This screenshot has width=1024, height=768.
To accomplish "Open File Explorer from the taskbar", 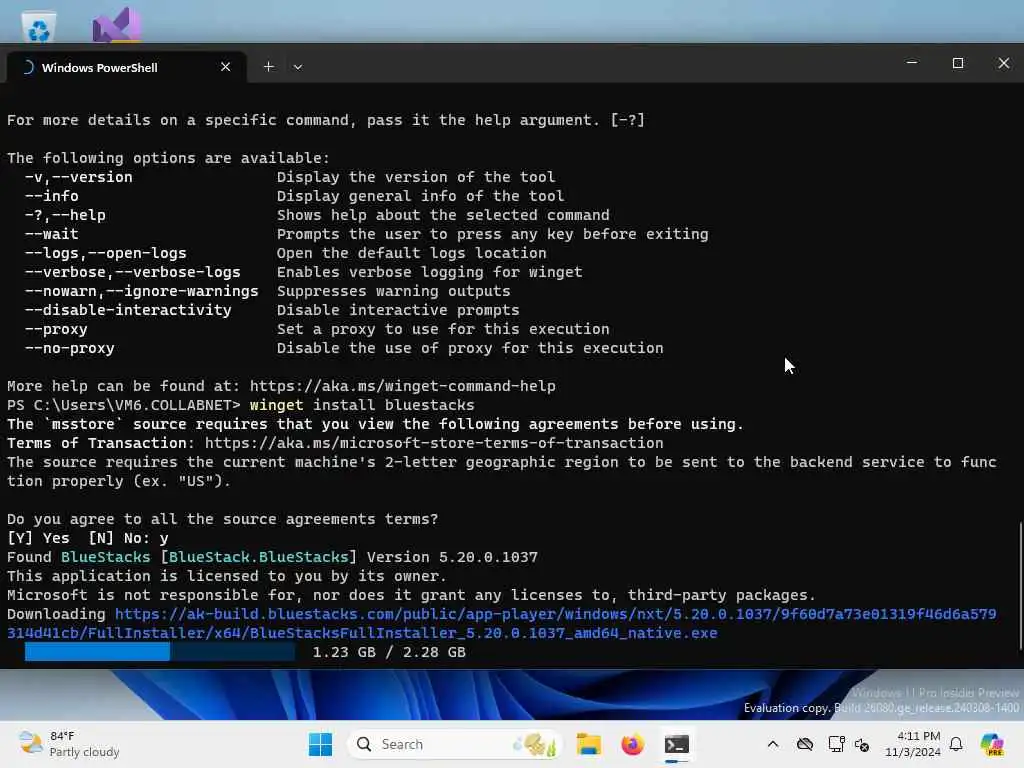I will [588, 744].
